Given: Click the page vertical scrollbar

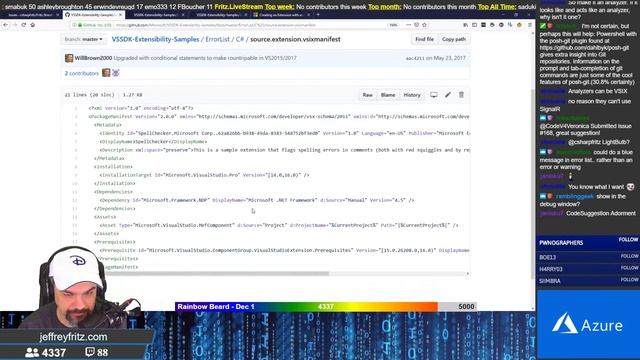Looking at the screenshot, I should [x=533, y=184].
